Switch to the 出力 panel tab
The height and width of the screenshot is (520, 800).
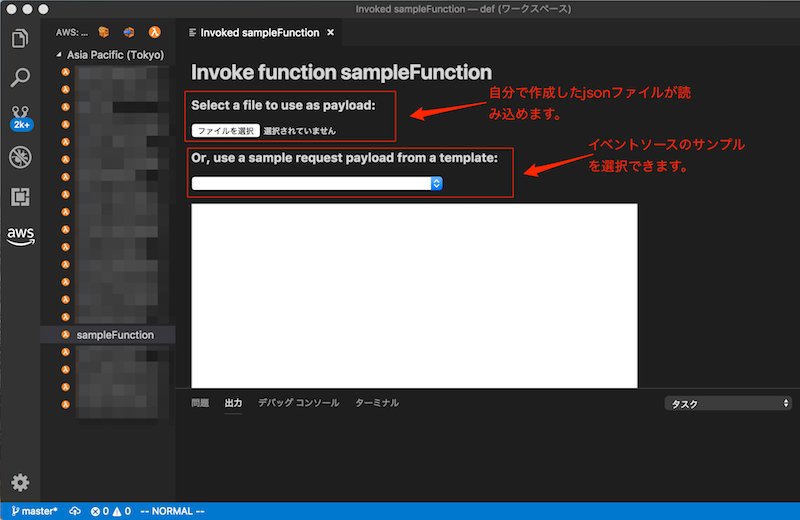(233, 403)
